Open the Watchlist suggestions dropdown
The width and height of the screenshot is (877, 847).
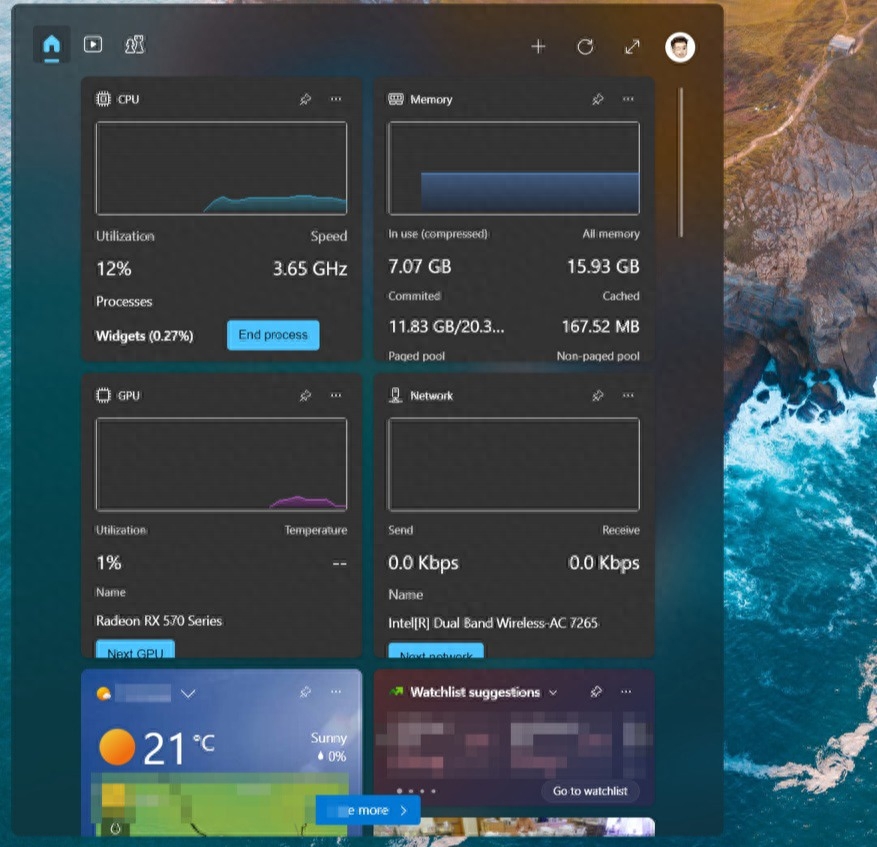tap(554, 691)
